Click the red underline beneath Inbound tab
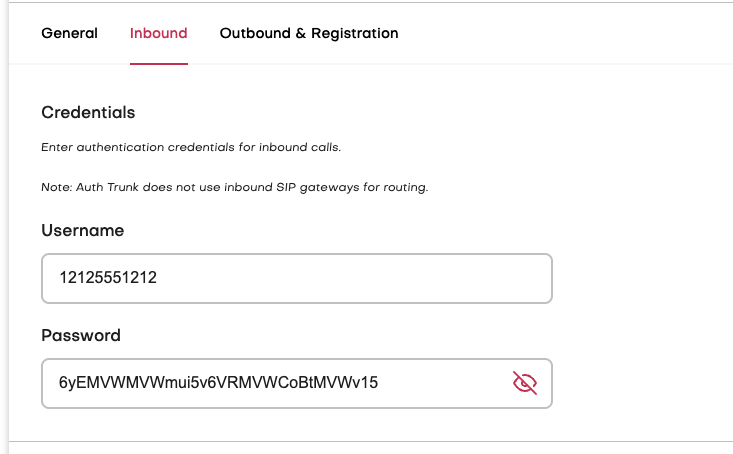Image resolution: width=733 pixels, height=454 pixels. click(x=158, y=63)
